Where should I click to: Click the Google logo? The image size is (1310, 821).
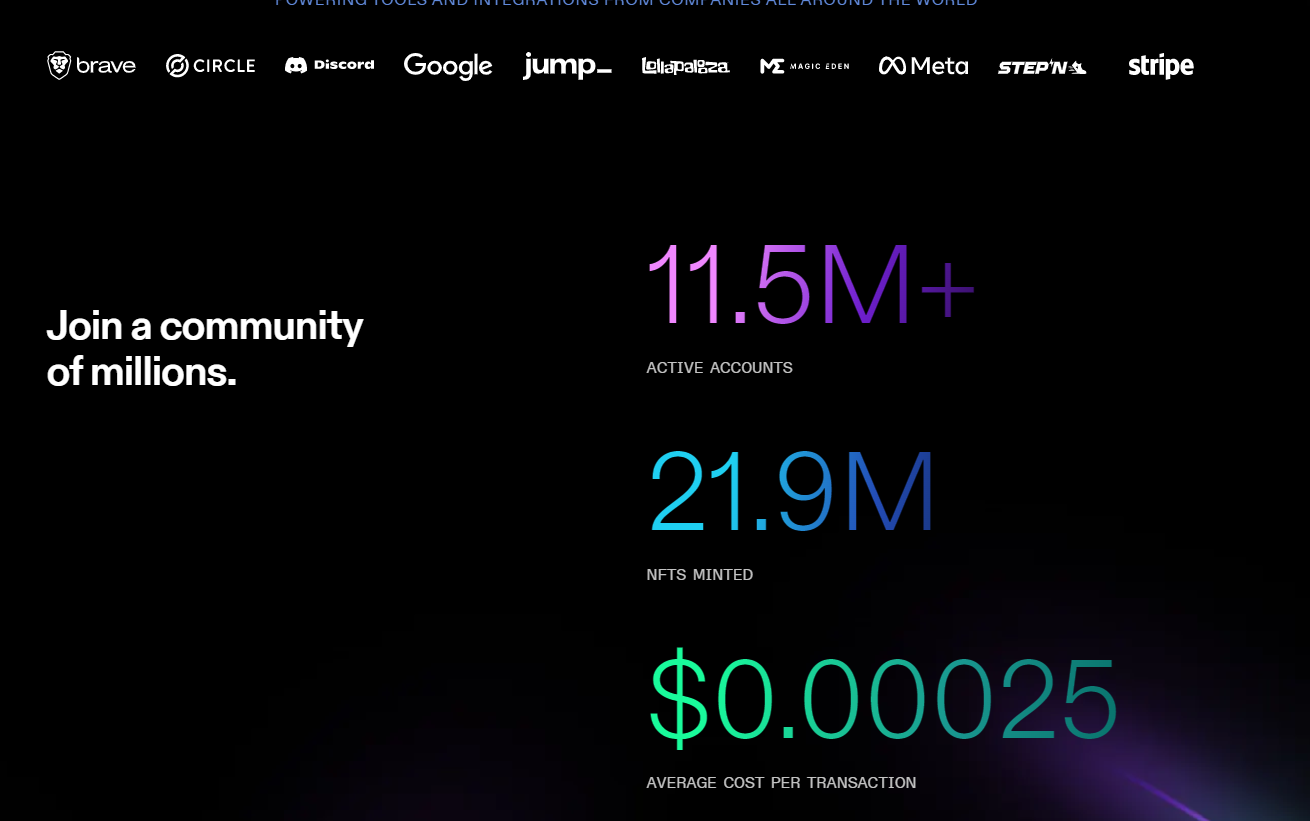coord(448,66)
